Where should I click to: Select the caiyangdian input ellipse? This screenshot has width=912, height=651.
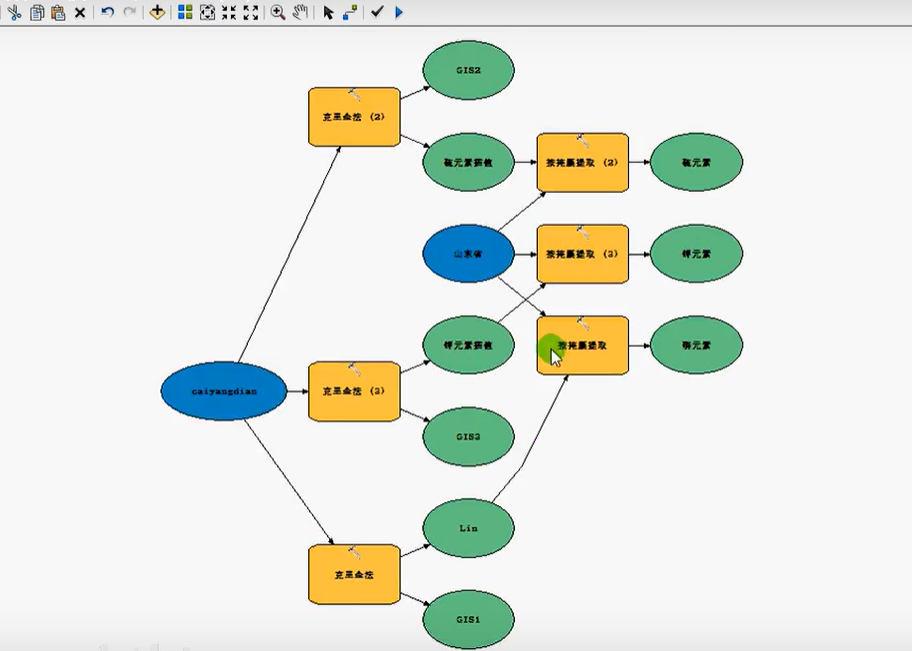(224, 391)
